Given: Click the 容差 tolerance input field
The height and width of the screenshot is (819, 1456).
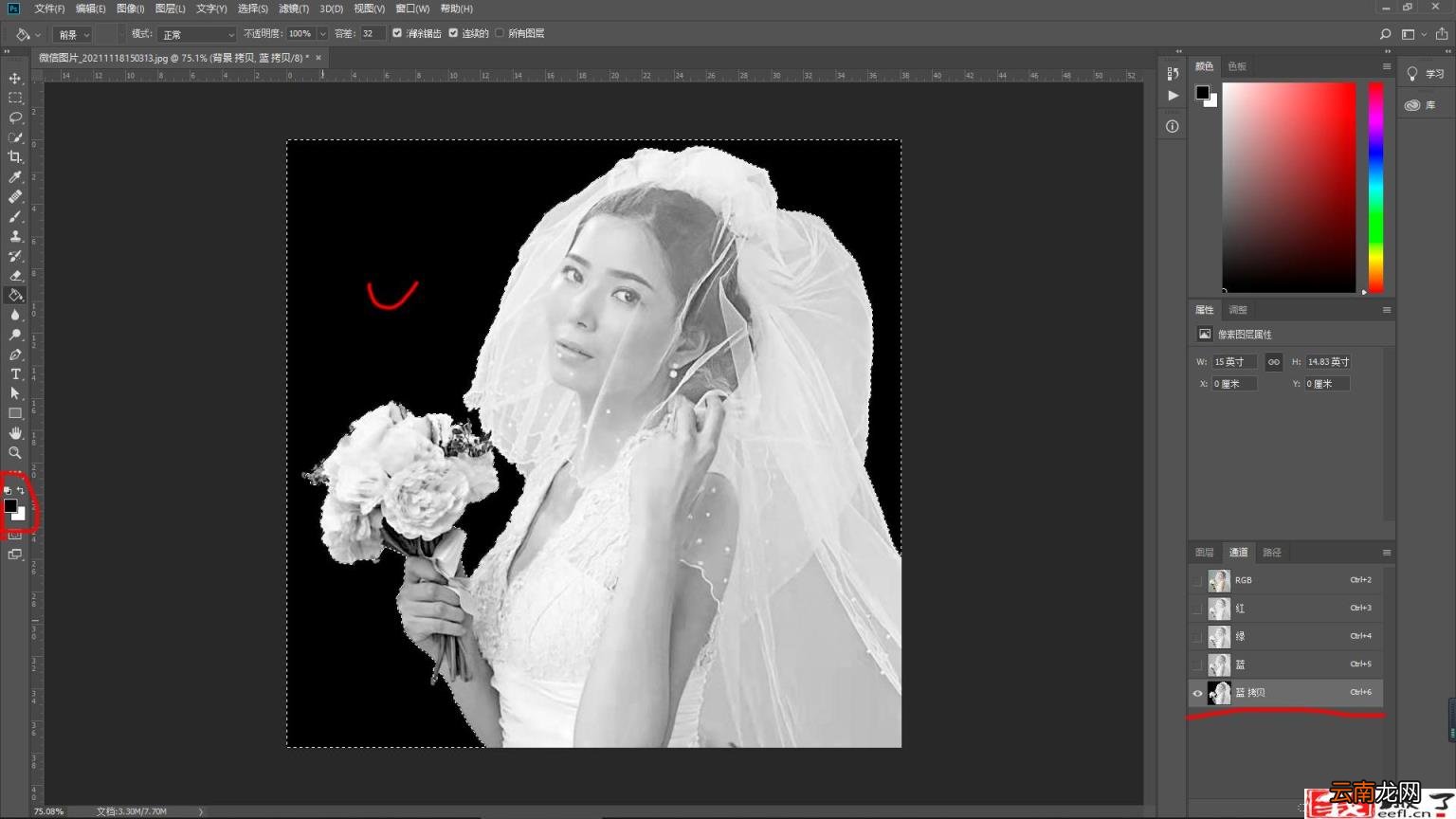Looking at the screenshot, I should click(x=373, y=34).
